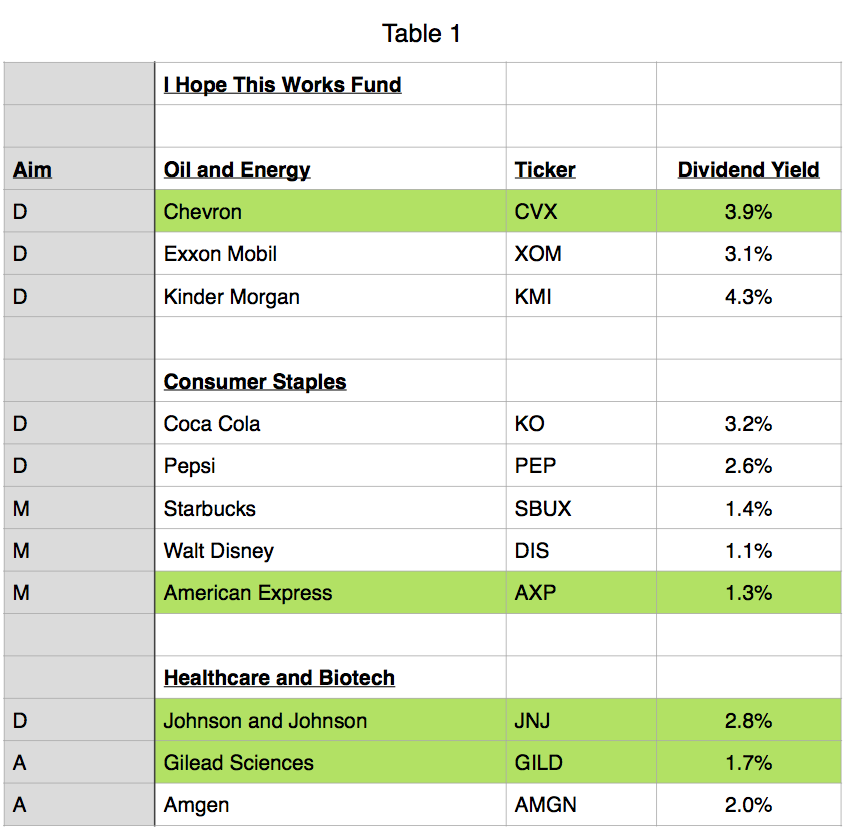Click the "Dividend Yield" column header
The height and width of the screenshot is (829, 843).
pos(748,170)
